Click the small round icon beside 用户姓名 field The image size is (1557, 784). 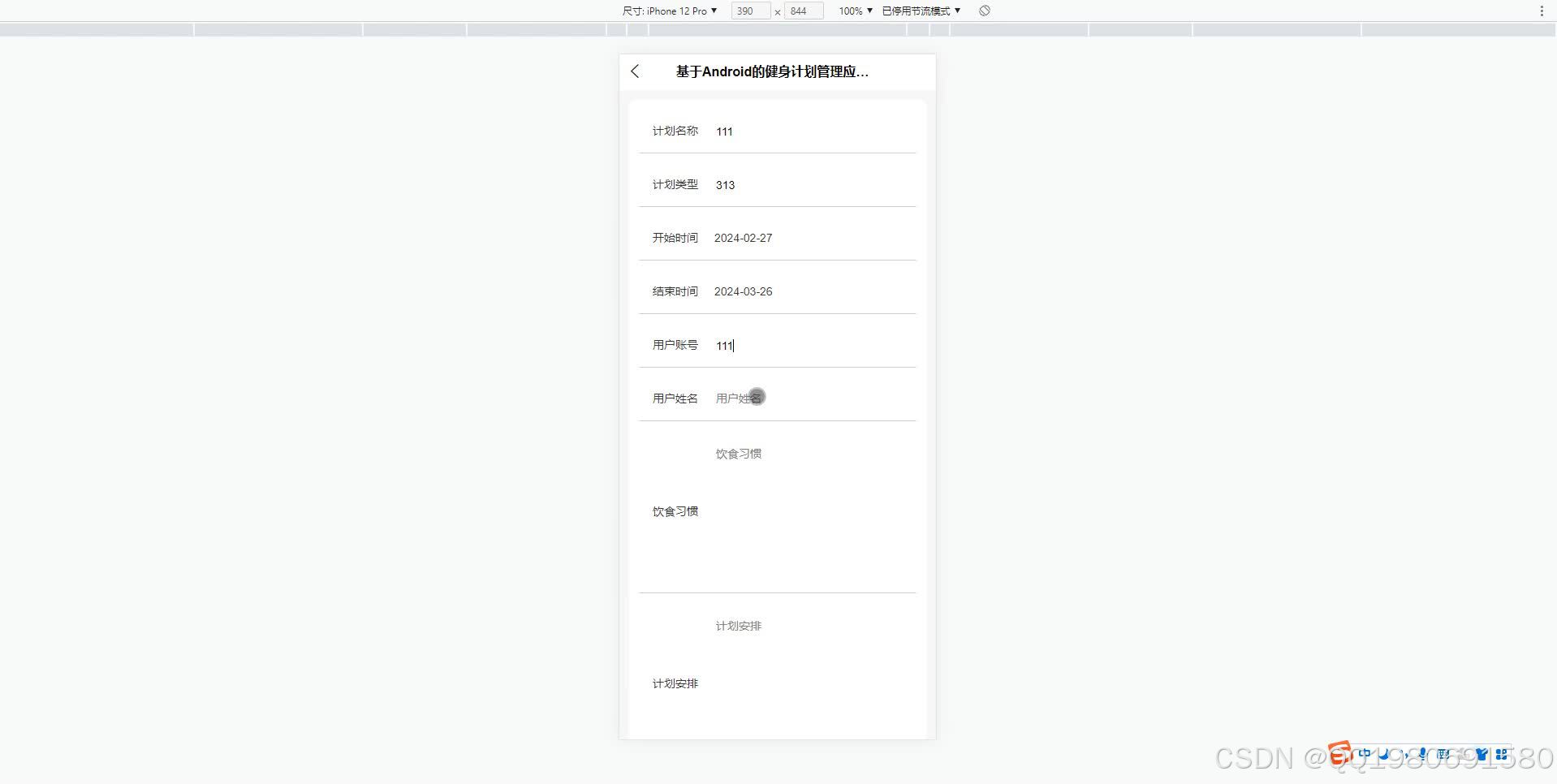[757, 397]
